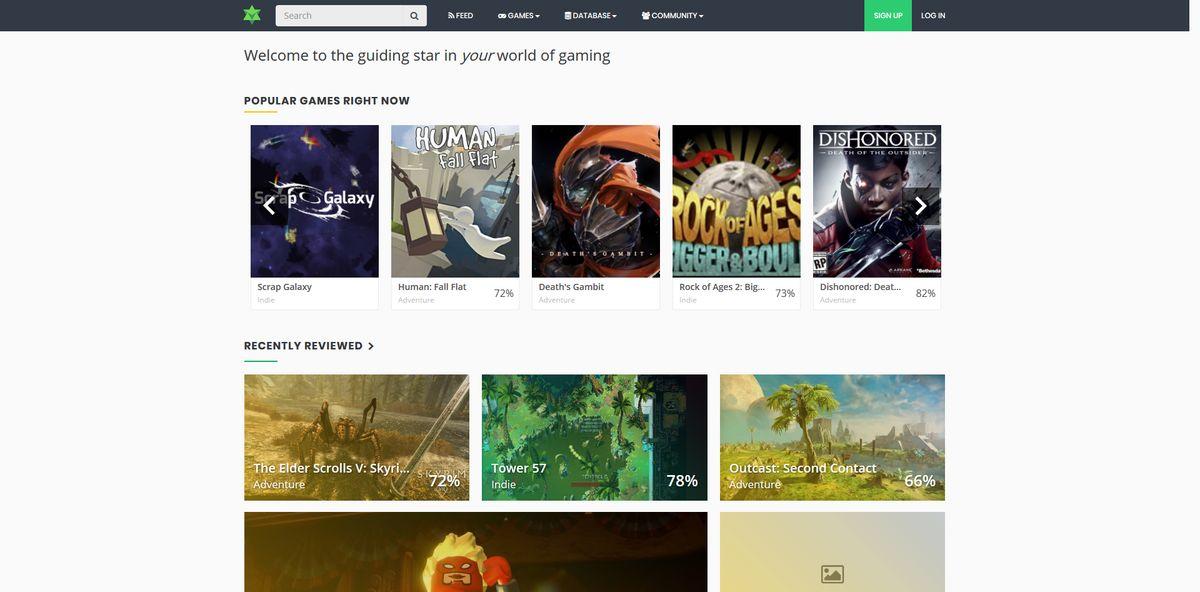
Task: Click the Popular Games Right Now heading
Action: pos(327,101)
